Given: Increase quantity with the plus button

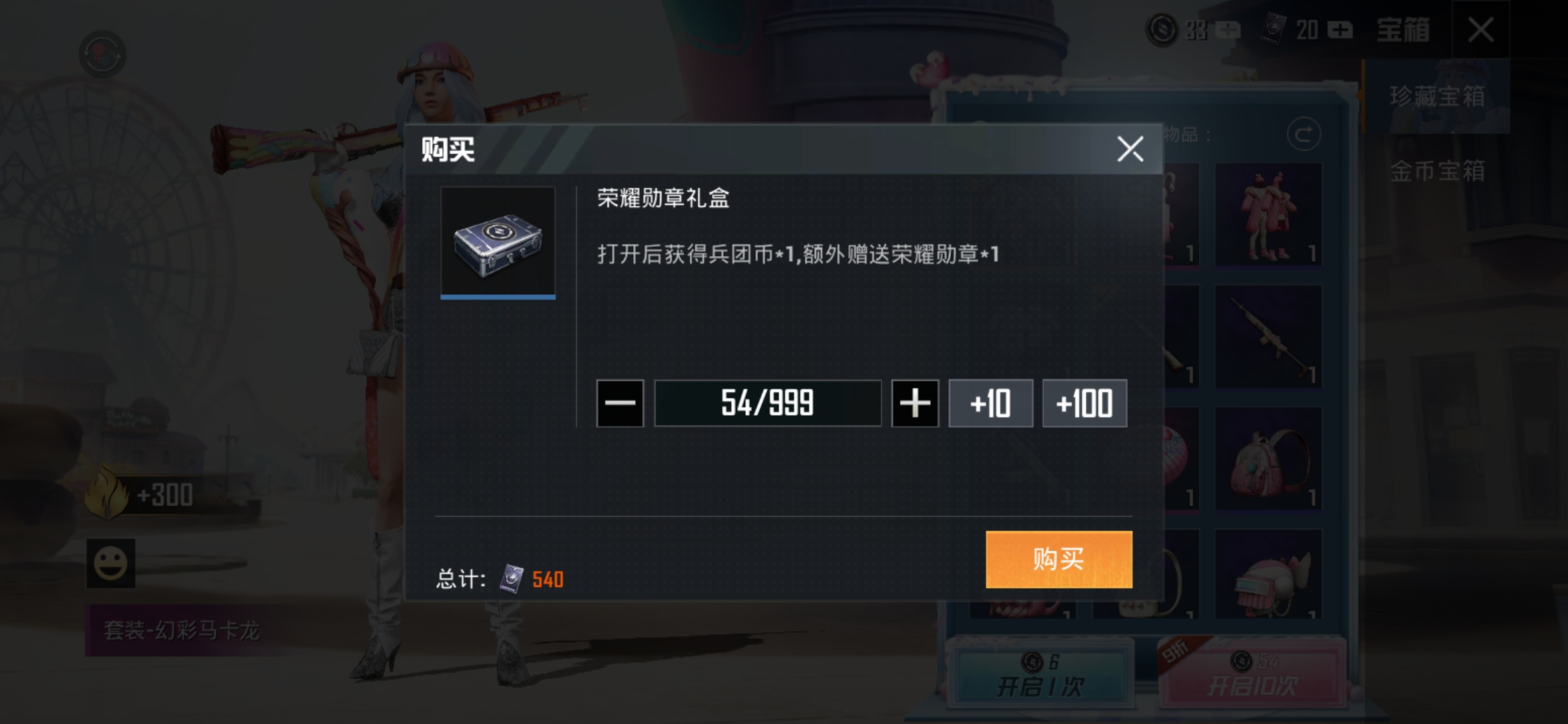Looking at the screenshot, I should [915, 403].
